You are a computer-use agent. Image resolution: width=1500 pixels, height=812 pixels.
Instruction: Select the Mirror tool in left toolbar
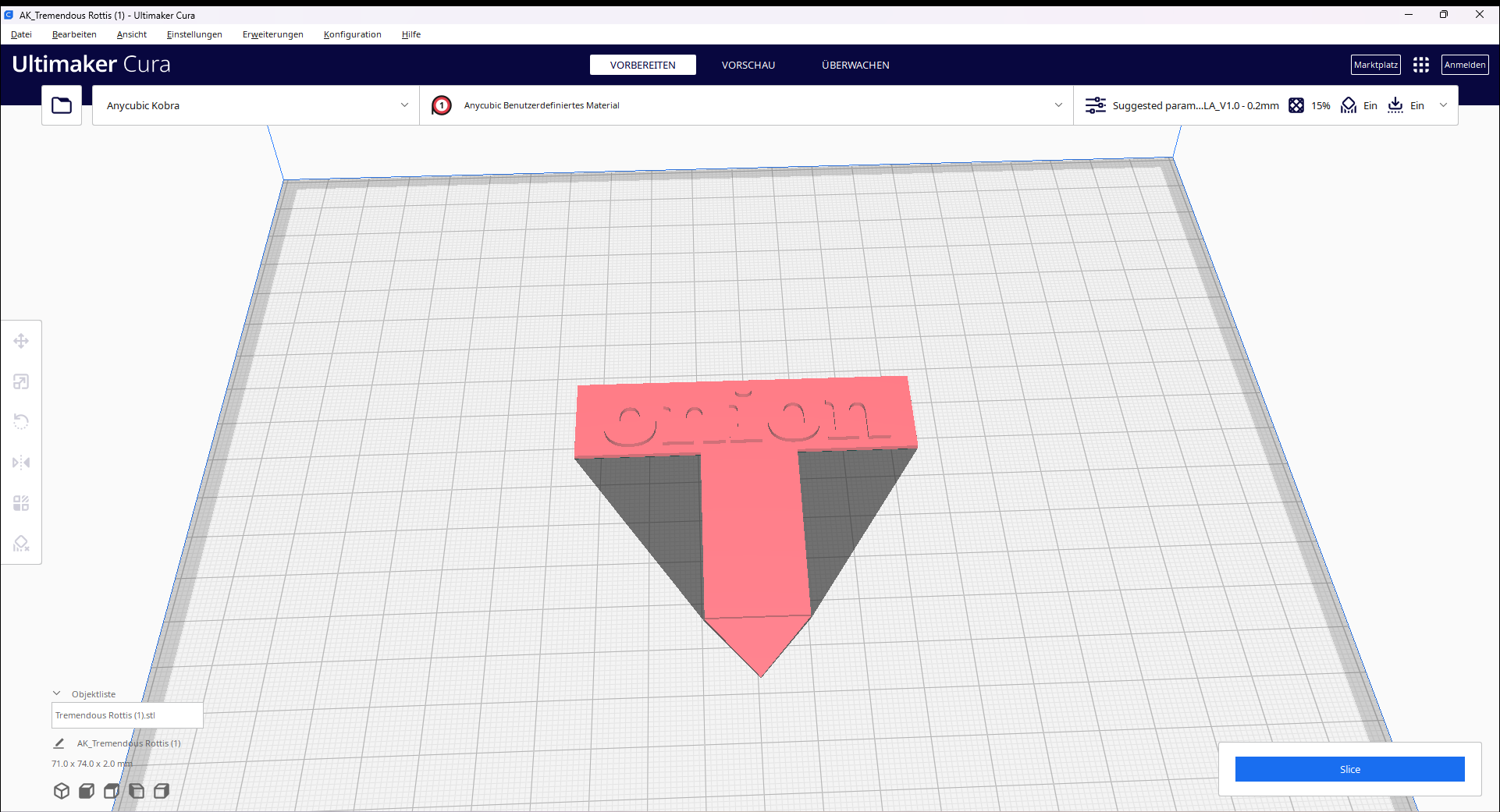[21, 463]
